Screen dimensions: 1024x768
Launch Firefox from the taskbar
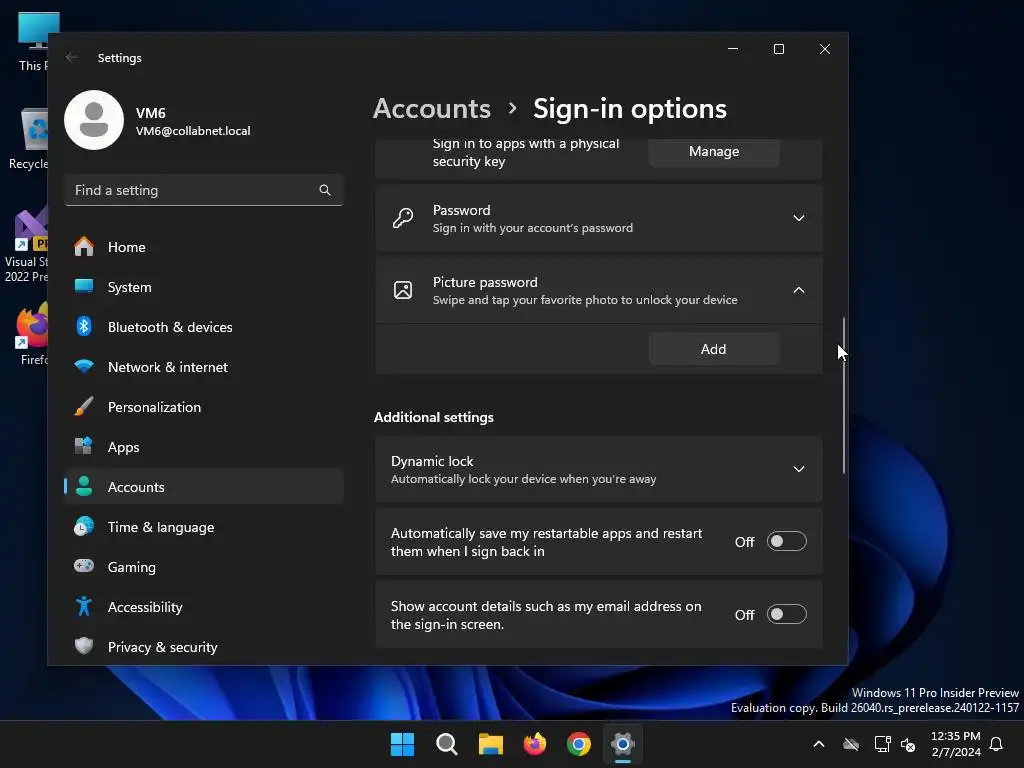[535, 744]
